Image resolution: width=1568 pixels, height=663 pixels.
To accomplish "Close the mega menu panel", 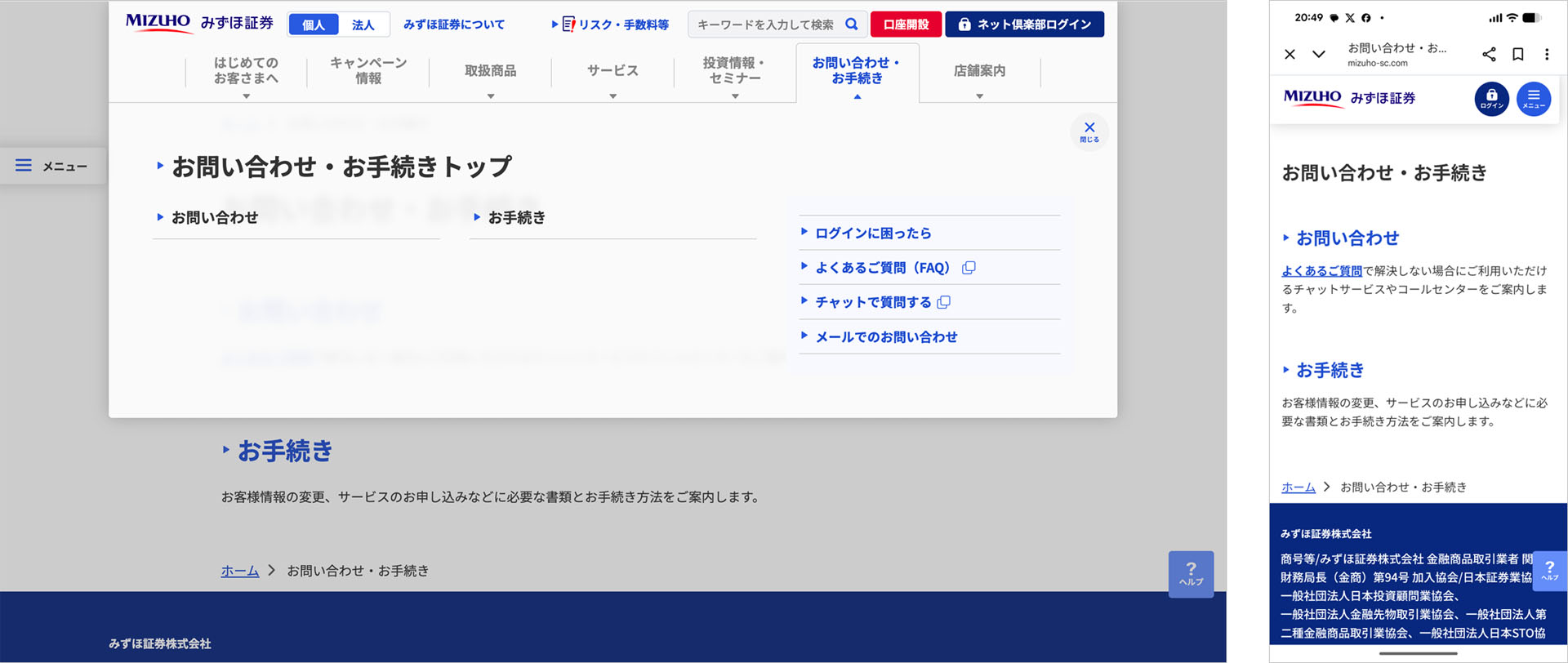I will click(x=1089, y=131).
